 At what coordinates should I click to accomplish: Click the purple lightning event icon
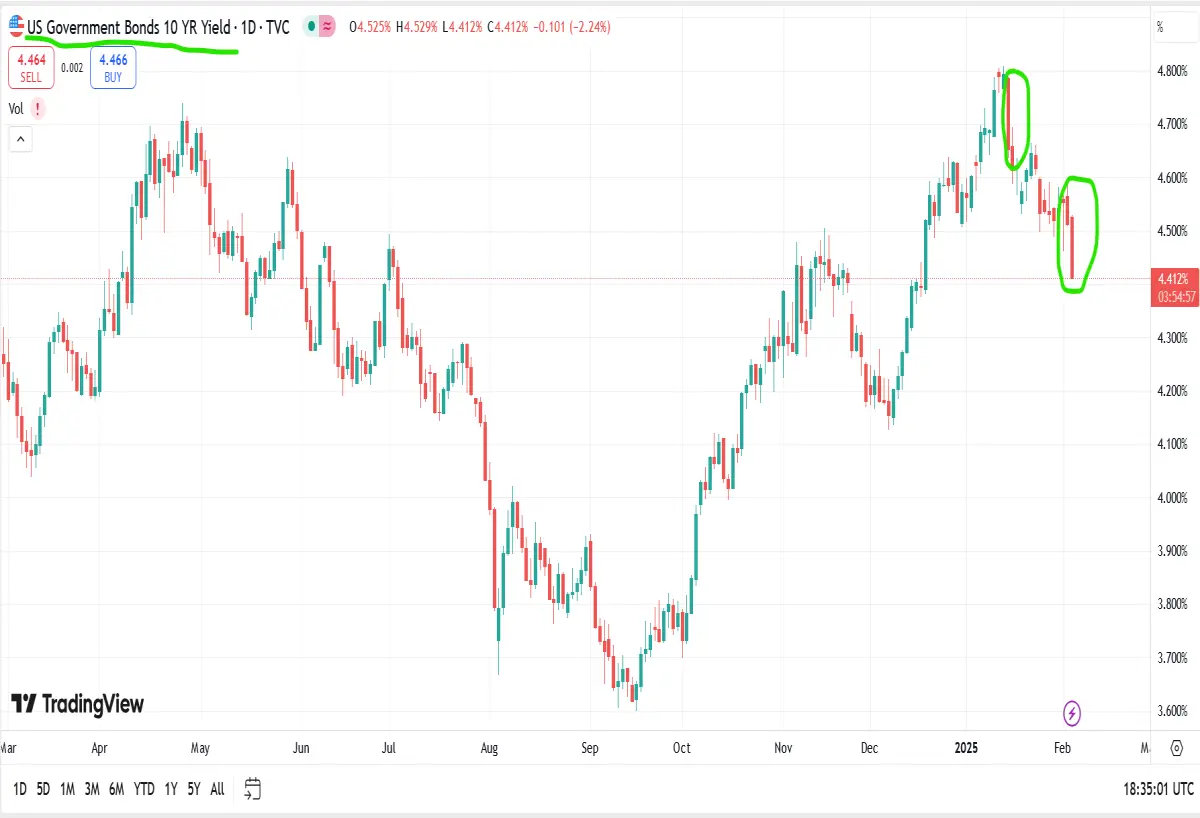pos(1072,713)
